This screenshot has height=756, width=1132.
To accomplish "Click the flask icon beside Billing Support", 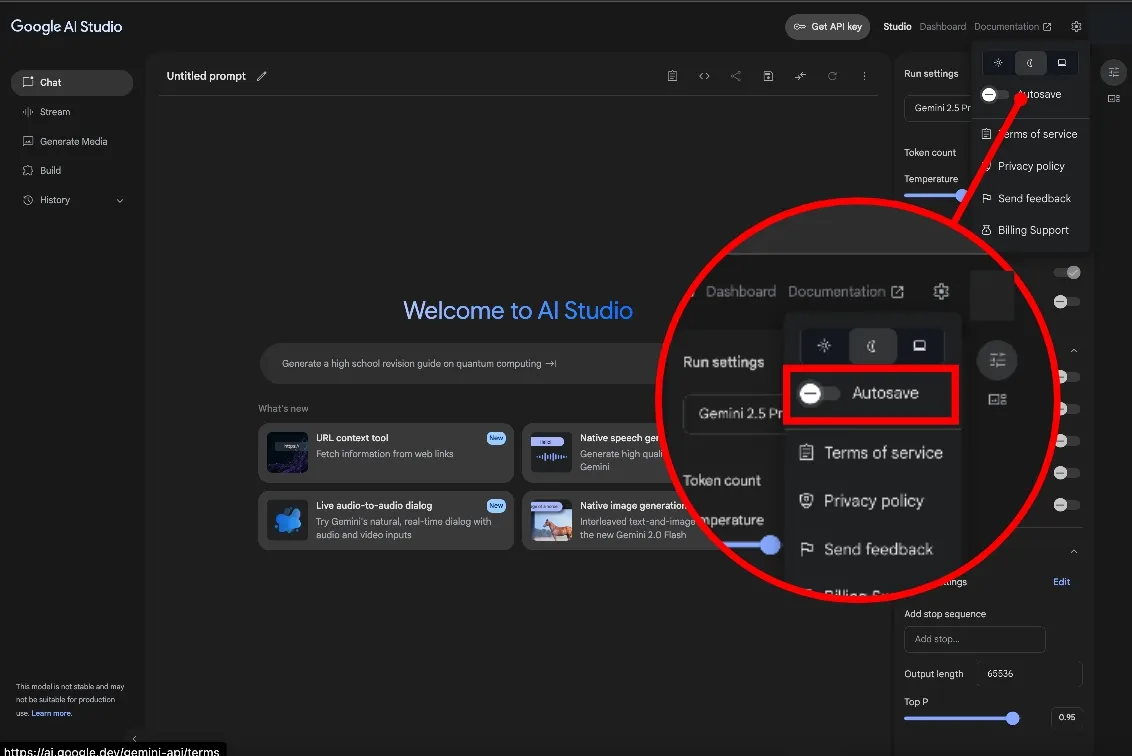I will pos(986,230).
